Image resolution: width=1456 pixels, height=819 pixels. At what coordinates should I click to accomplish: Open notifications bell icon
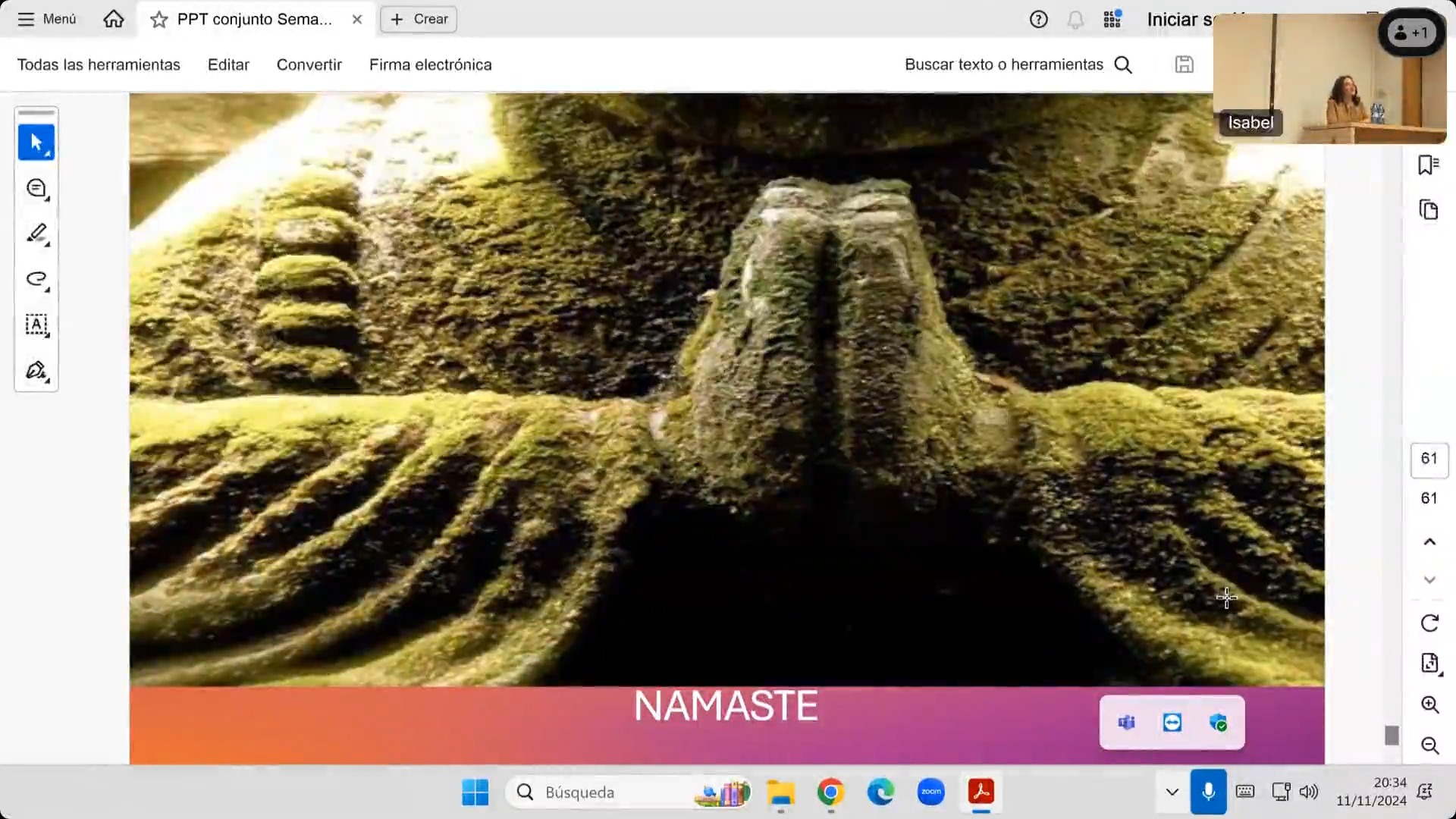point(1075,20)
